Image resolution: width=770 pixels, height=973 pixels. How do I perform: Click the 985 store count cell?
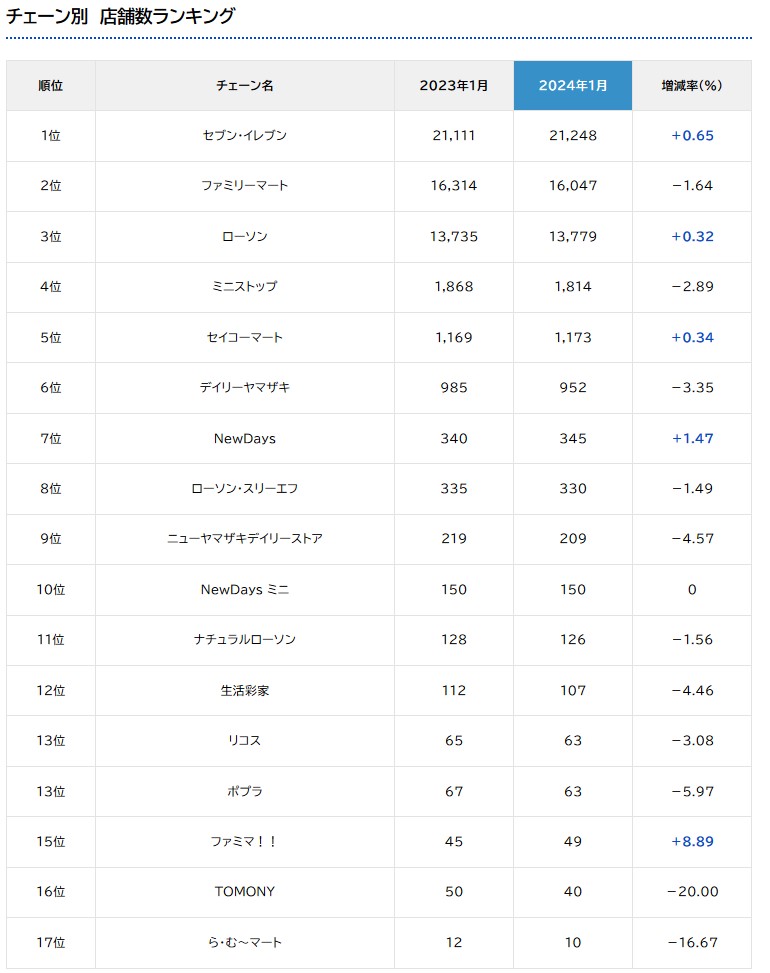pos(454,387)
